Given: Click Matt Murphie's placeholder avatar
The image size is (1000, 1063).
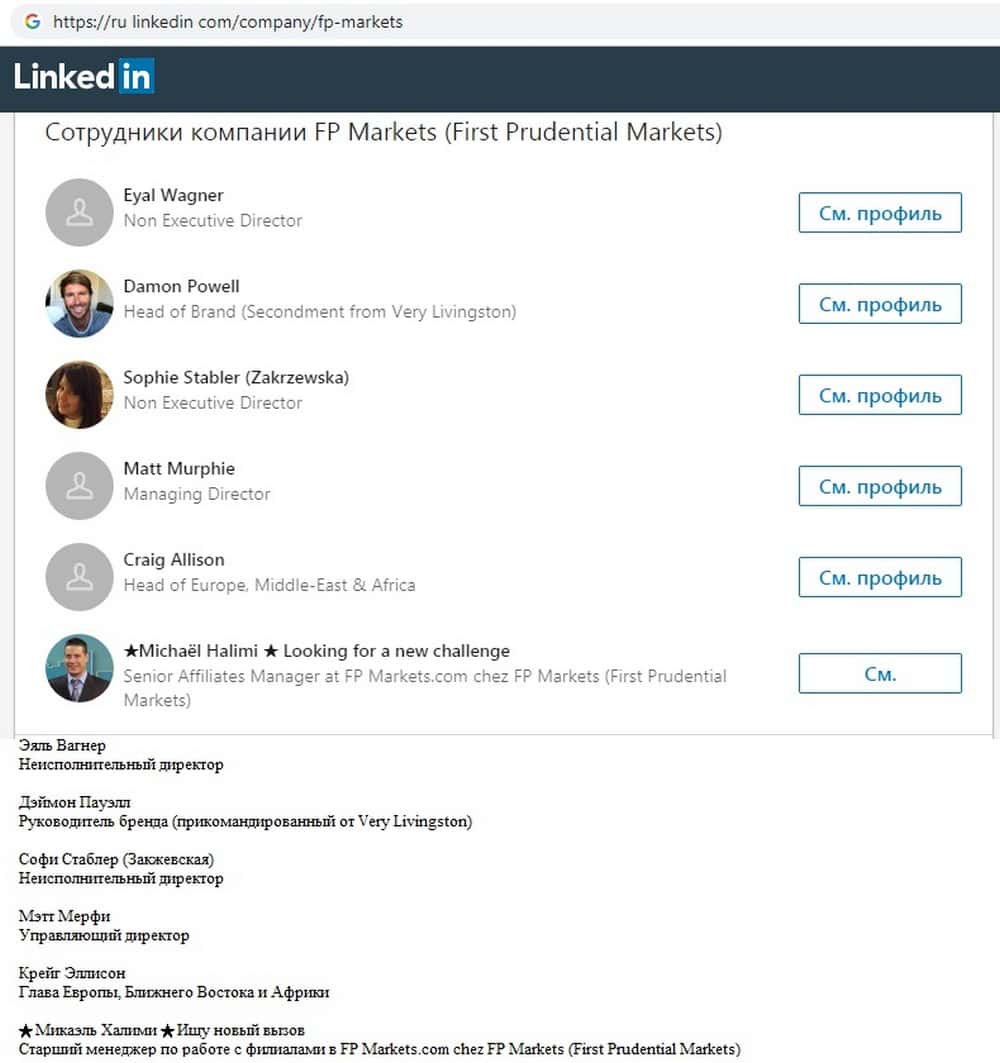Looking at the screenshot, I should (x=79, y=485).
